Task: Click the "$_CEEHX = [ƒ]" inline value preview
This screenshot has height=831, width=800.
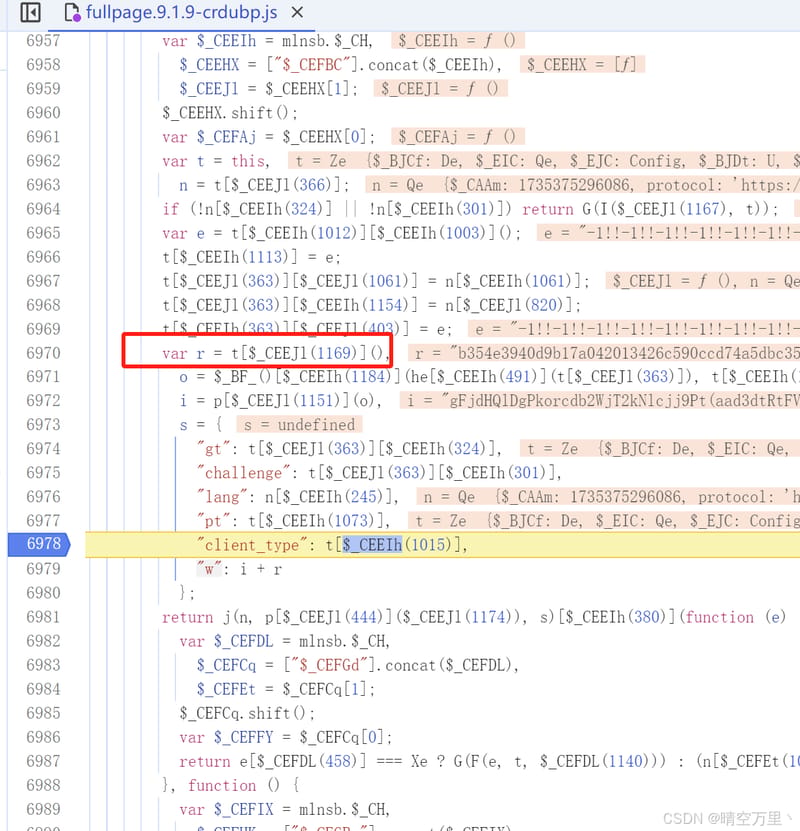Action: (x=582, y=65)
